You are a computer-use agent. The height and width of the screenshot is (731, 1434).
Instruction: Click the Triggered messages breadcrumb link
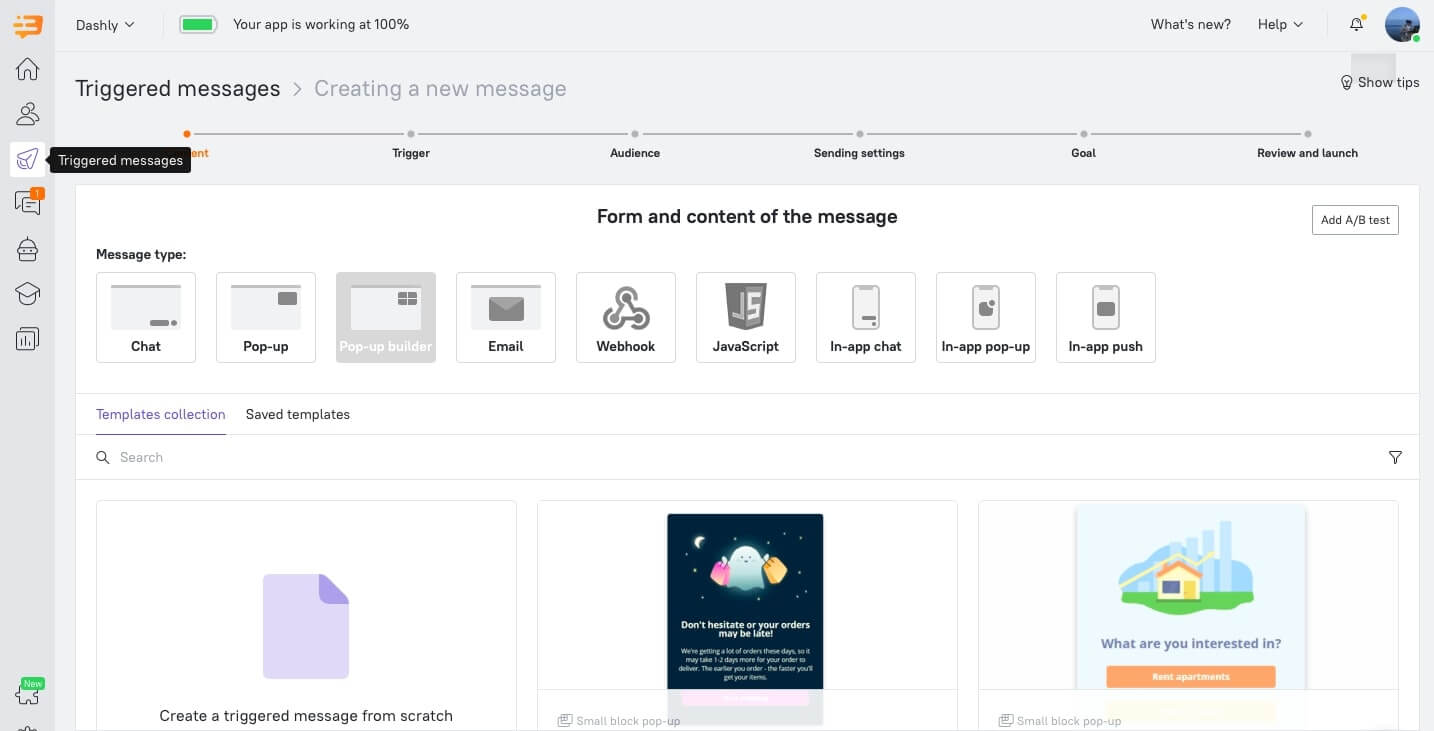[178, 88]
